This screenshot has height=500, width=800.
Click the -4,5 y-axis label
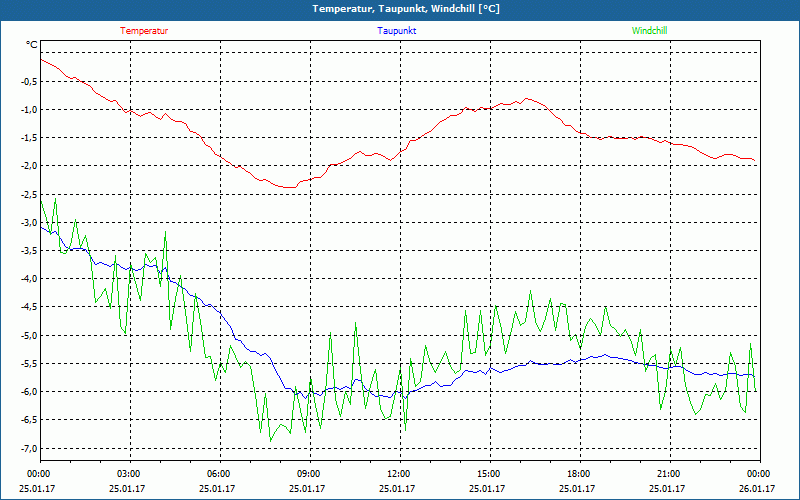click(x=29, y=307)
